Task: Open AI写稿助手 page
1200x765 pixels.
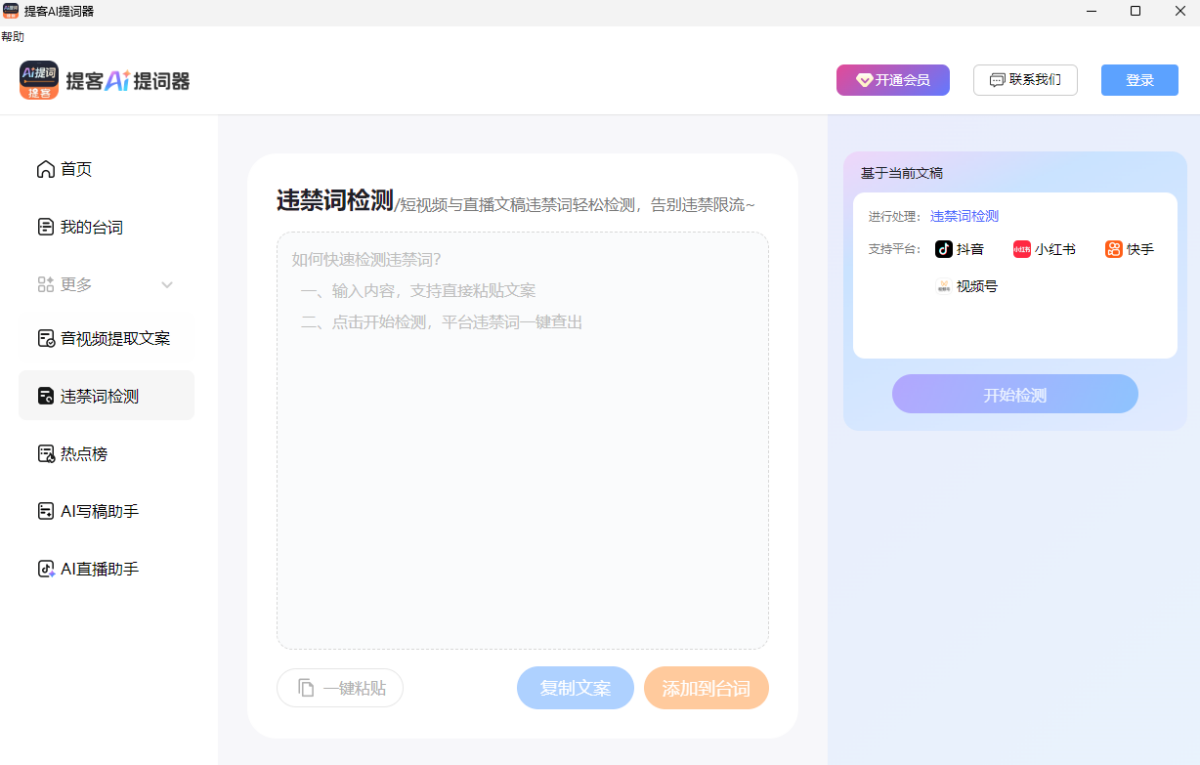Action: tap(107, 511)
